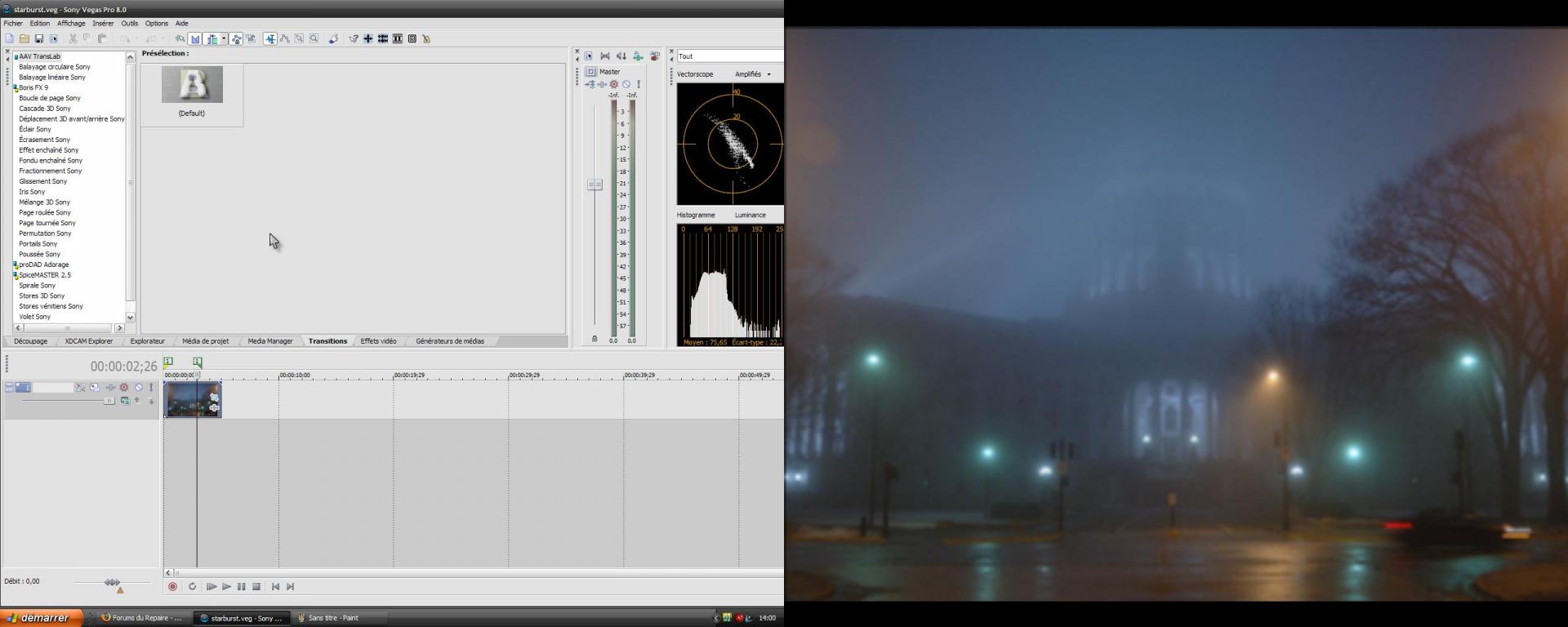
Task: Open the scope selector Tout dropdown
Action: (729, 56)
